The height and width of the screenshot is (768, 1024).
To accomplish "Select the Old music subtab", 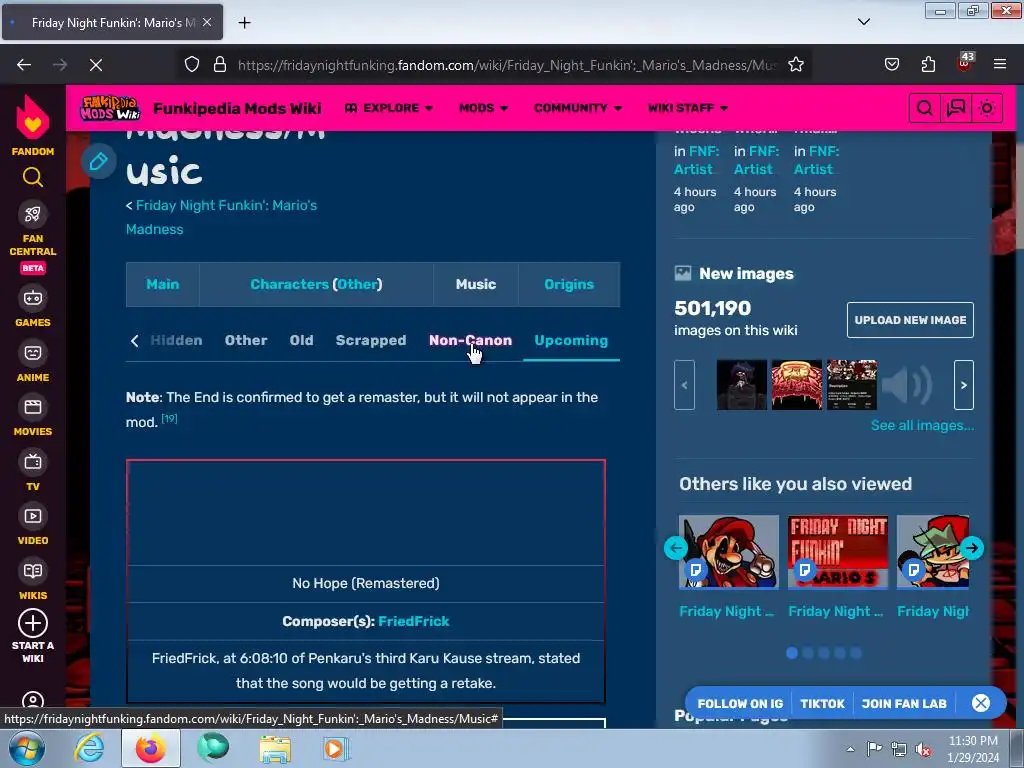I will coord(302,340).
